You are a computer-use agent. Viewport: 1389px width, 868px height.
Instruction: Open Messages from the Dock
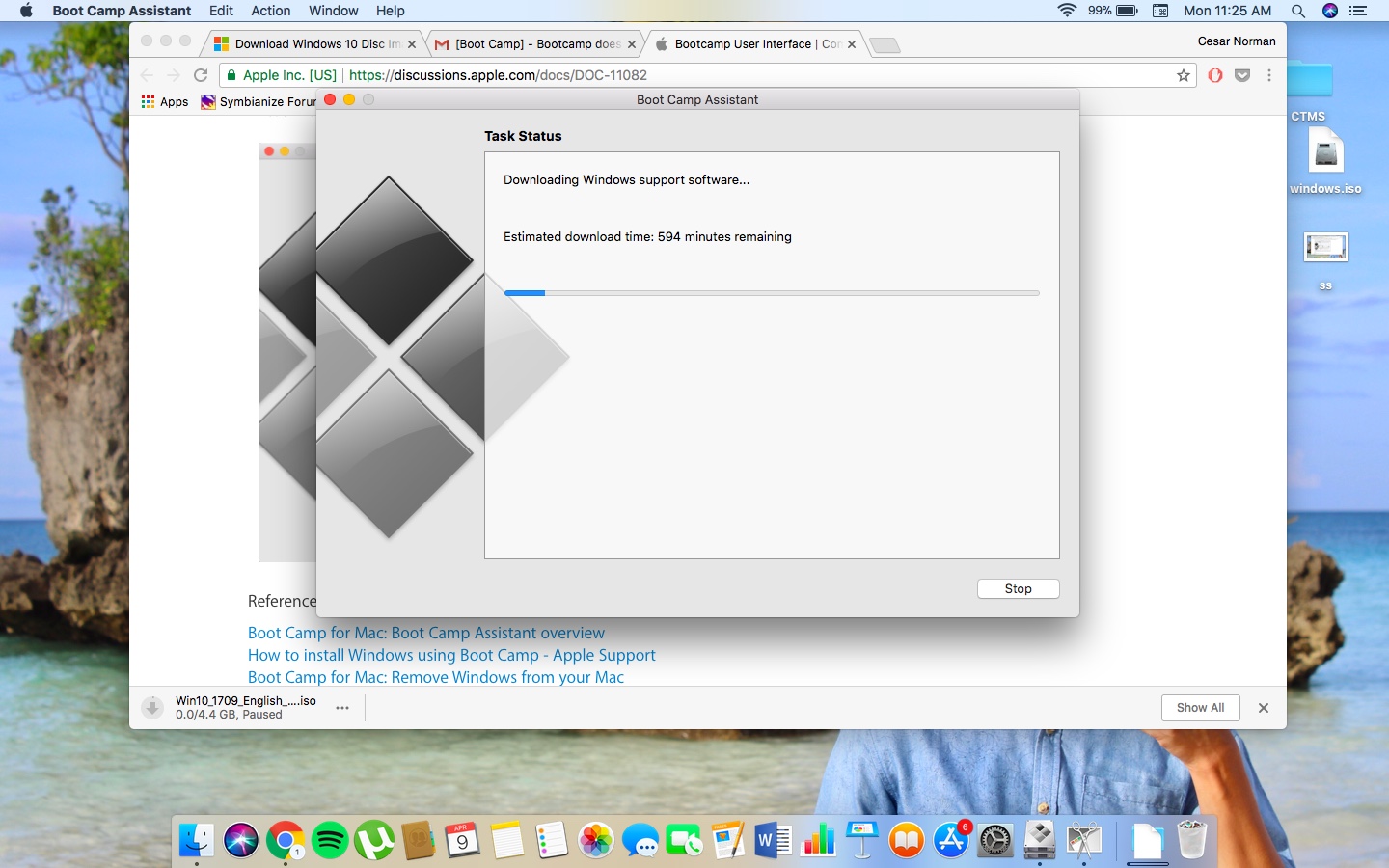(x=640, y=840)
